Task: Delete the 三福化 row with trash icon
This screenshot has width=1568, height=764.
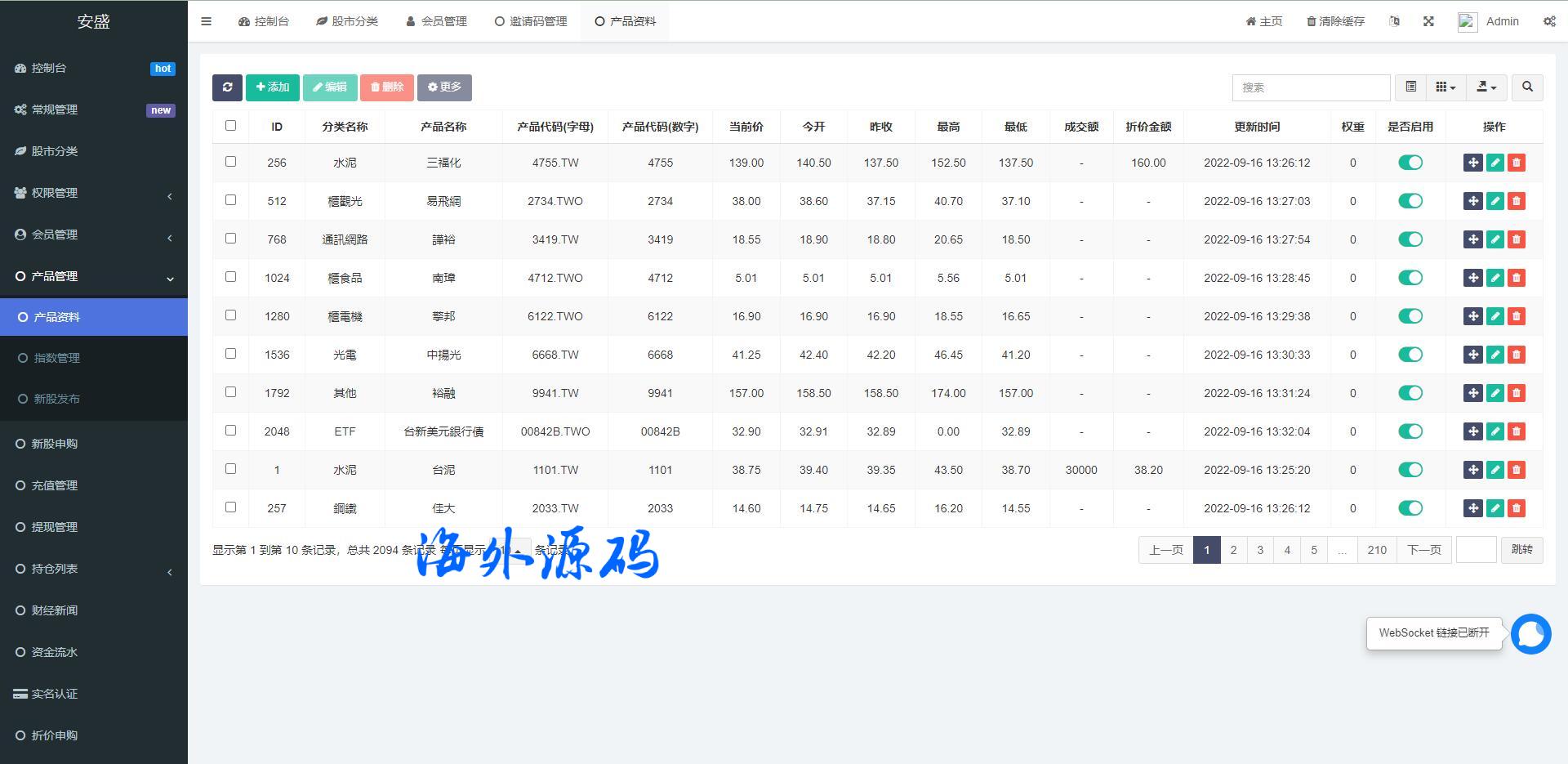Action: (1517, 163)
